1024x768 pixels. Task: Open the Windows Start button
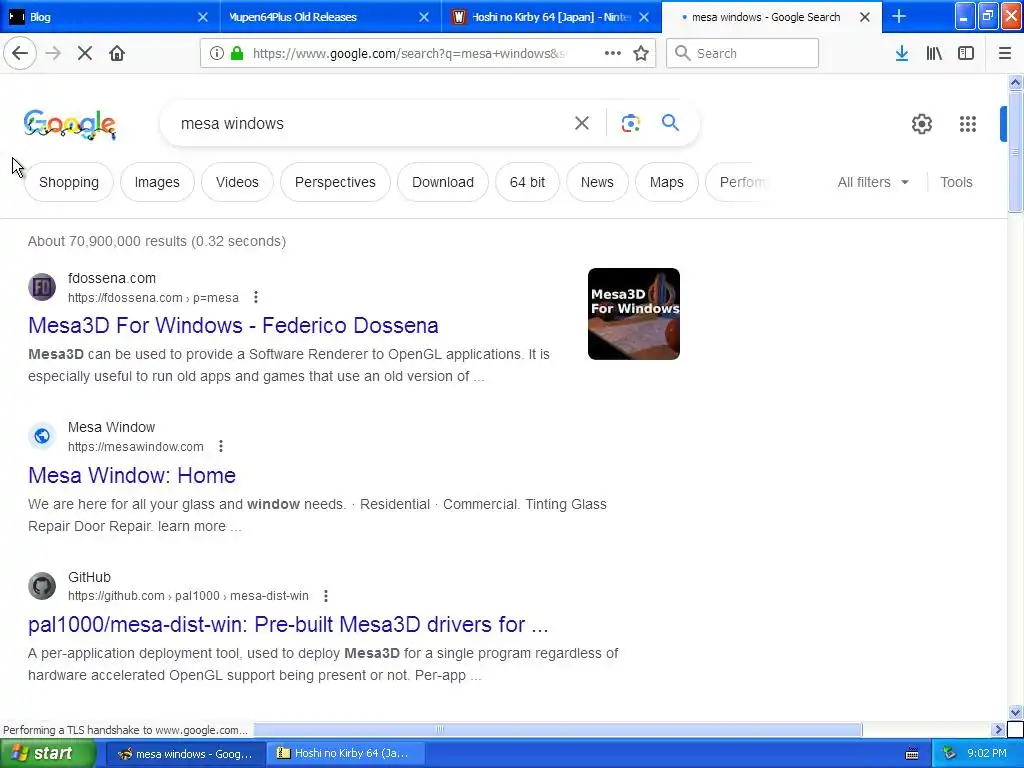coord(48,754)
